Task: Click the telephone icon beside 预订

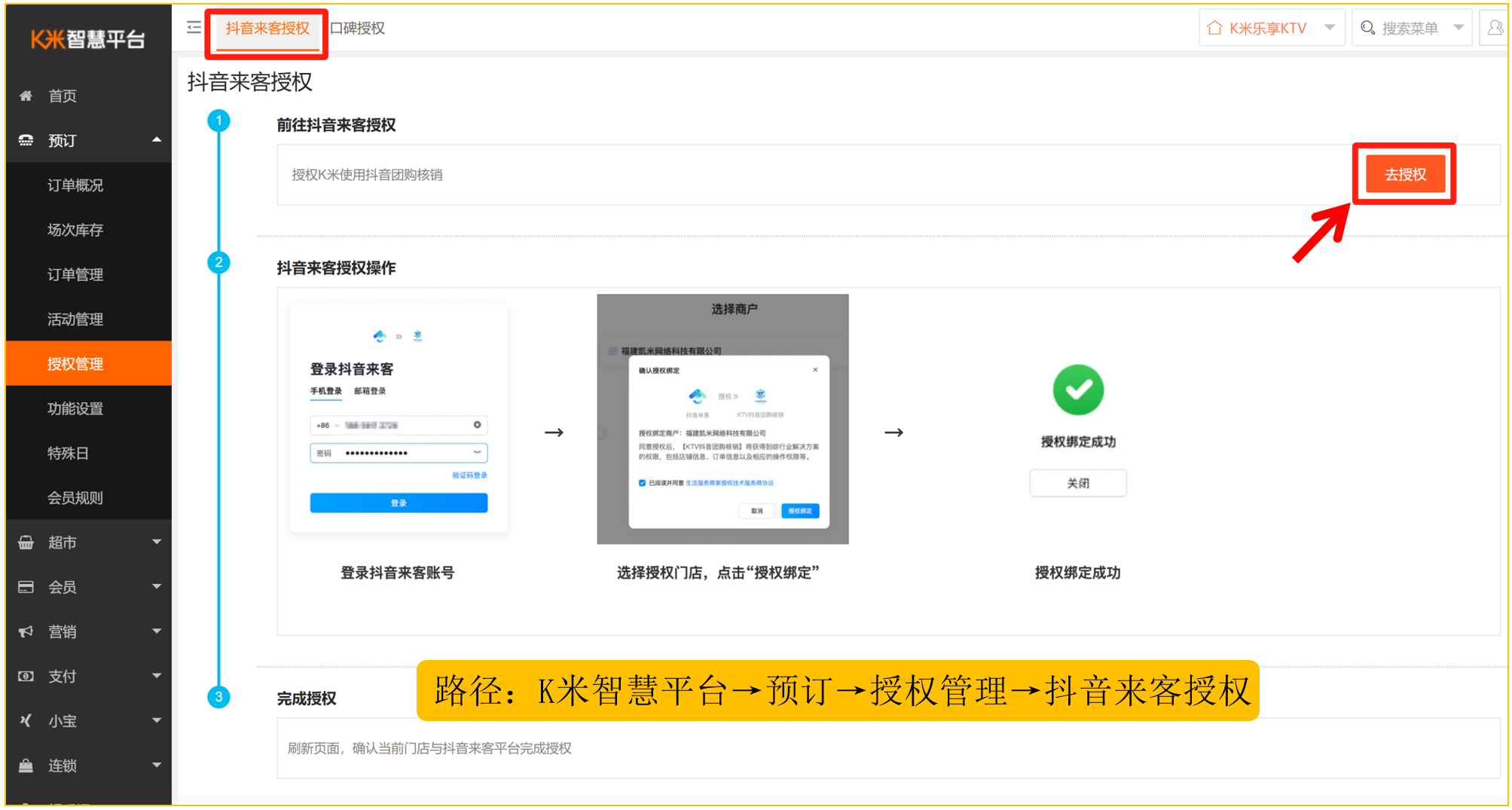Action: [x=26, y=140]
